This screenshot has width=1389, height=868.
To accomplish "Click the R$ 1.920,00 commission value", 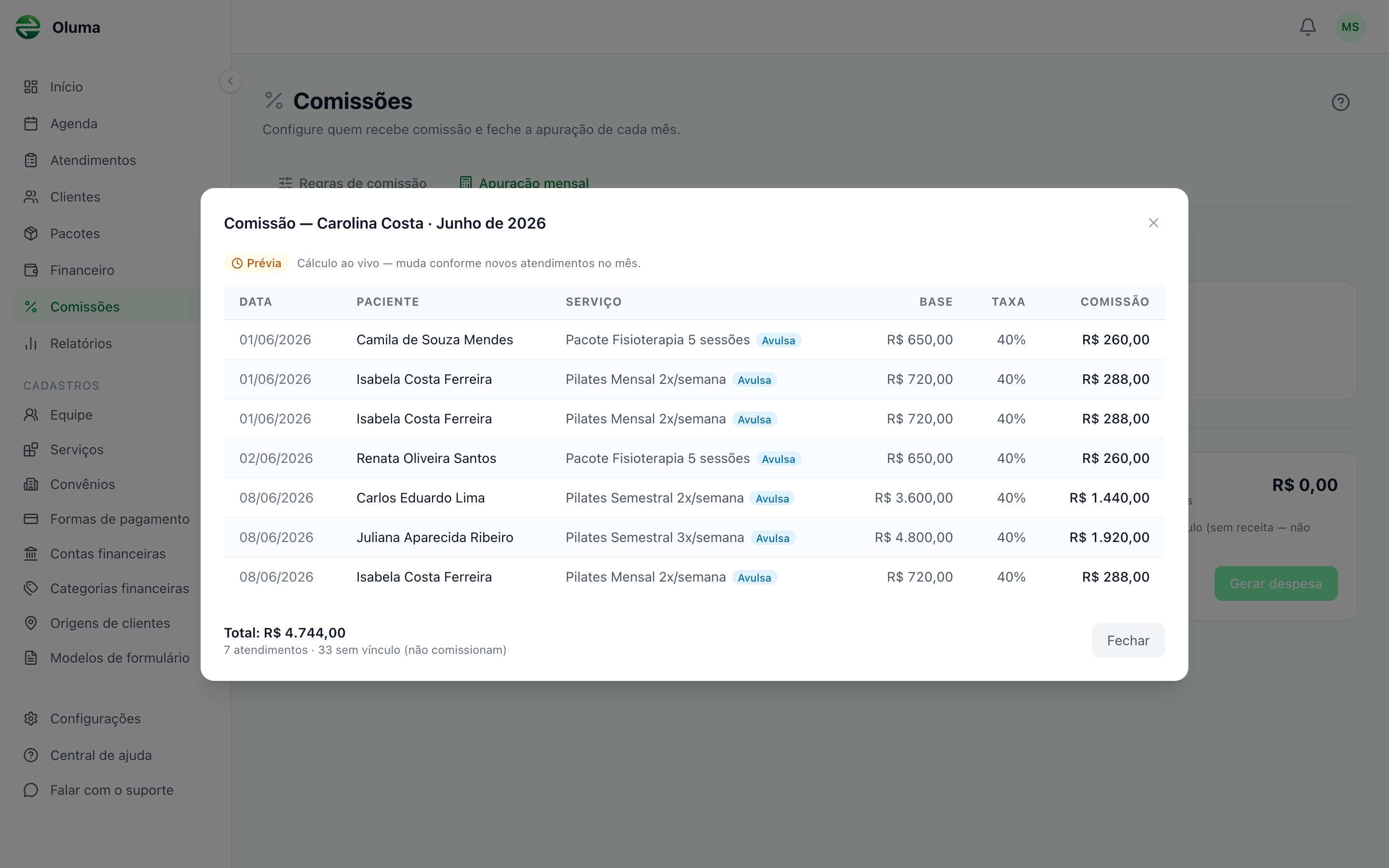I will point(1109,538).
